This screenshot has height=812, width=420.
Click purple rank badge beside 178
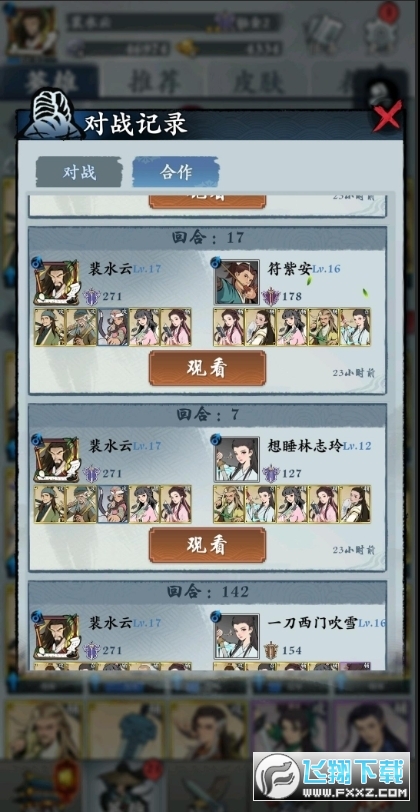270,297
